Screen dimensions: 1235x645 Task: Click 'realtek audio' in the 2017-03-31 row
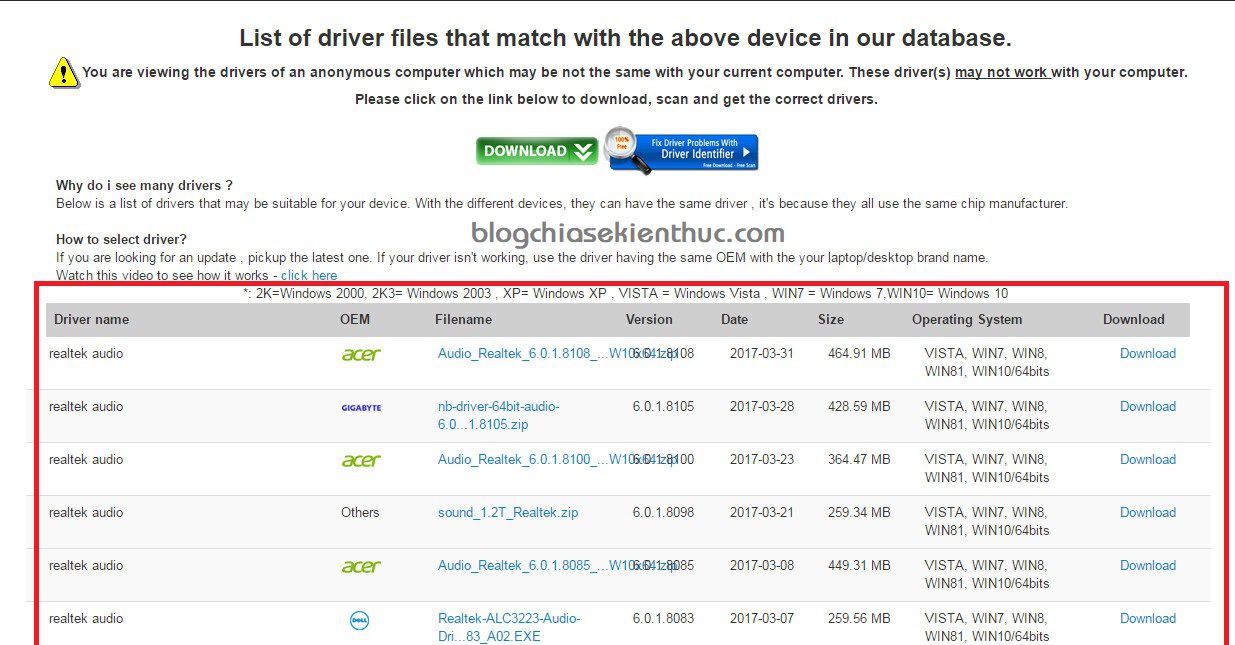tap(86, 353)
